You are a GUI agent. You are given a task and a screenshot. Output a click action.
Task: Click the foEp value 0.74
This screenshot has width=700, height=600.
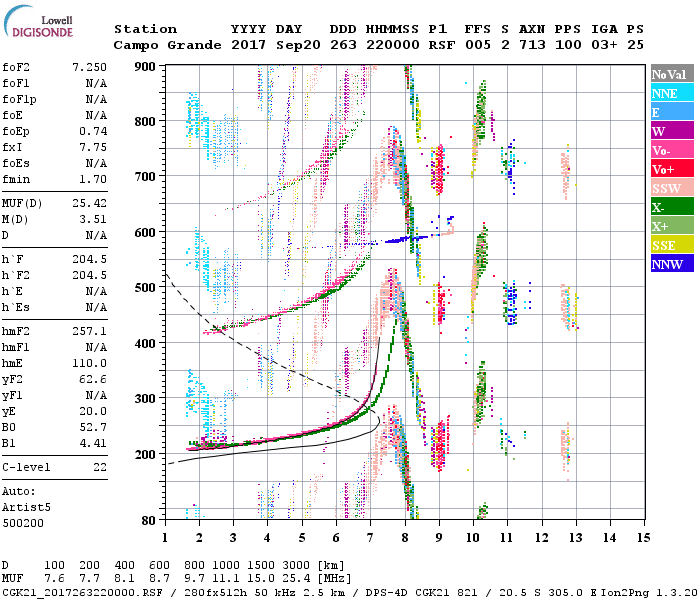[93, 131]
